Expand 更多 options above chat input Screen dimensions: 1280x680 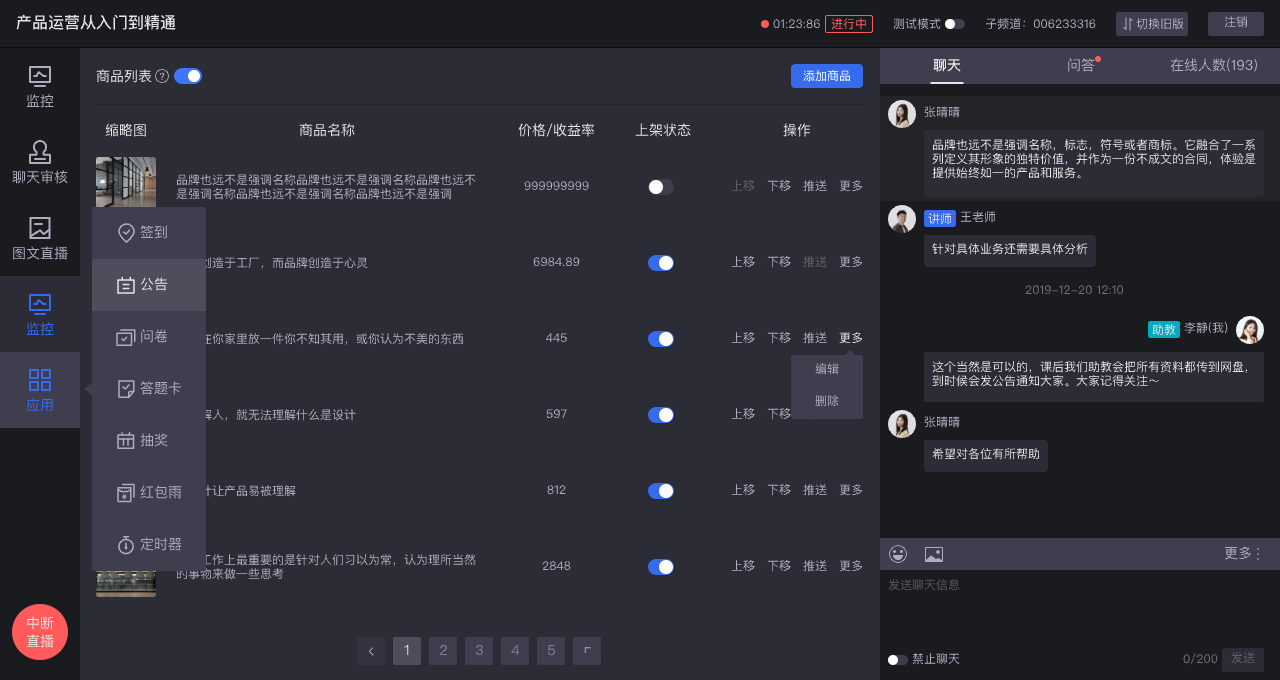coord(1243,553)
